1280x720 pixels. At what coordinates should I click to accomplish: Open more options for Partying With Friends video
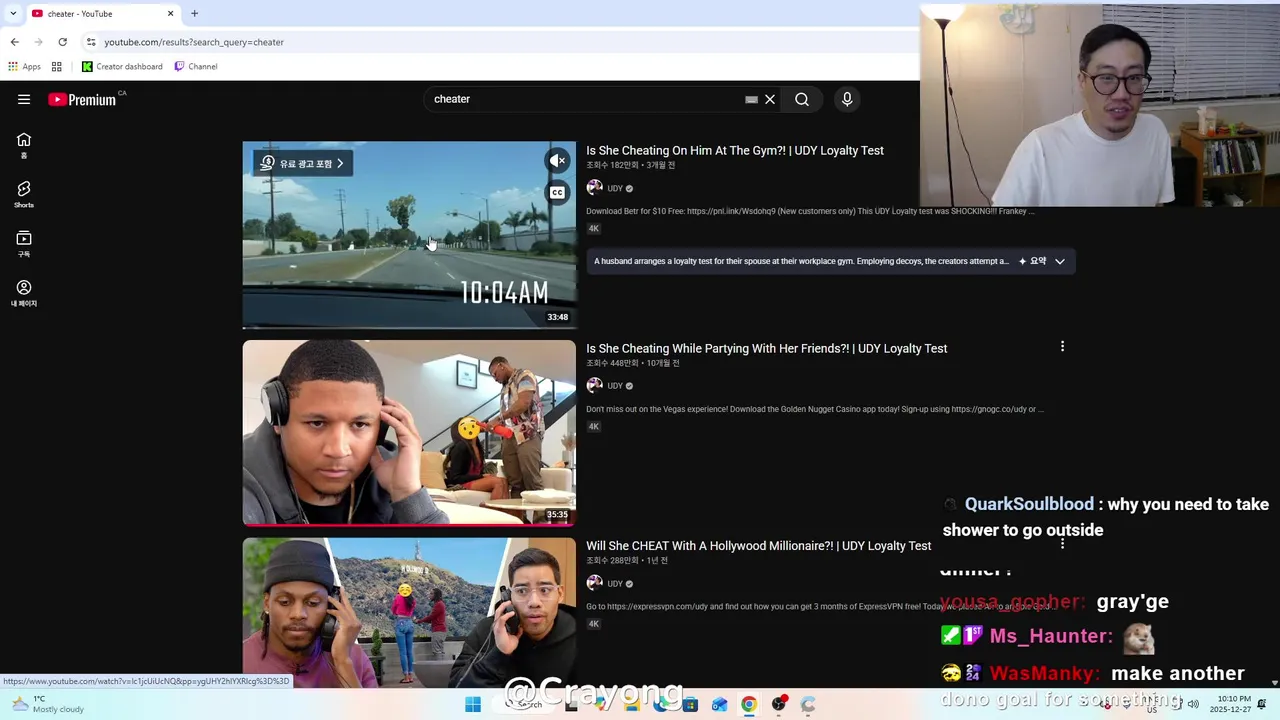point(1062,347)
